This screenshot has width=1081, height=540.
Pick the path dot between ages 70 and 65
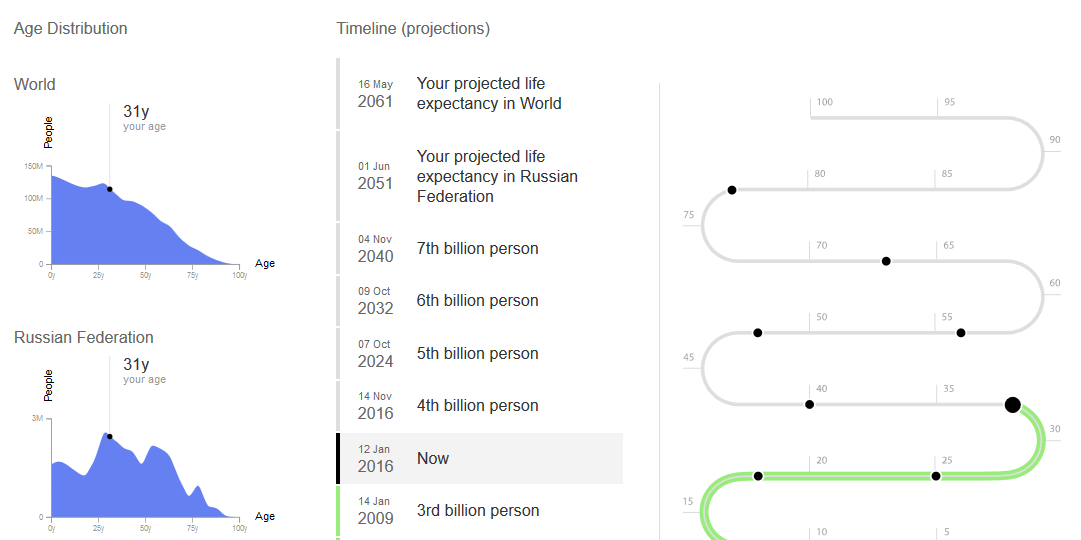[x=886, y=262]
